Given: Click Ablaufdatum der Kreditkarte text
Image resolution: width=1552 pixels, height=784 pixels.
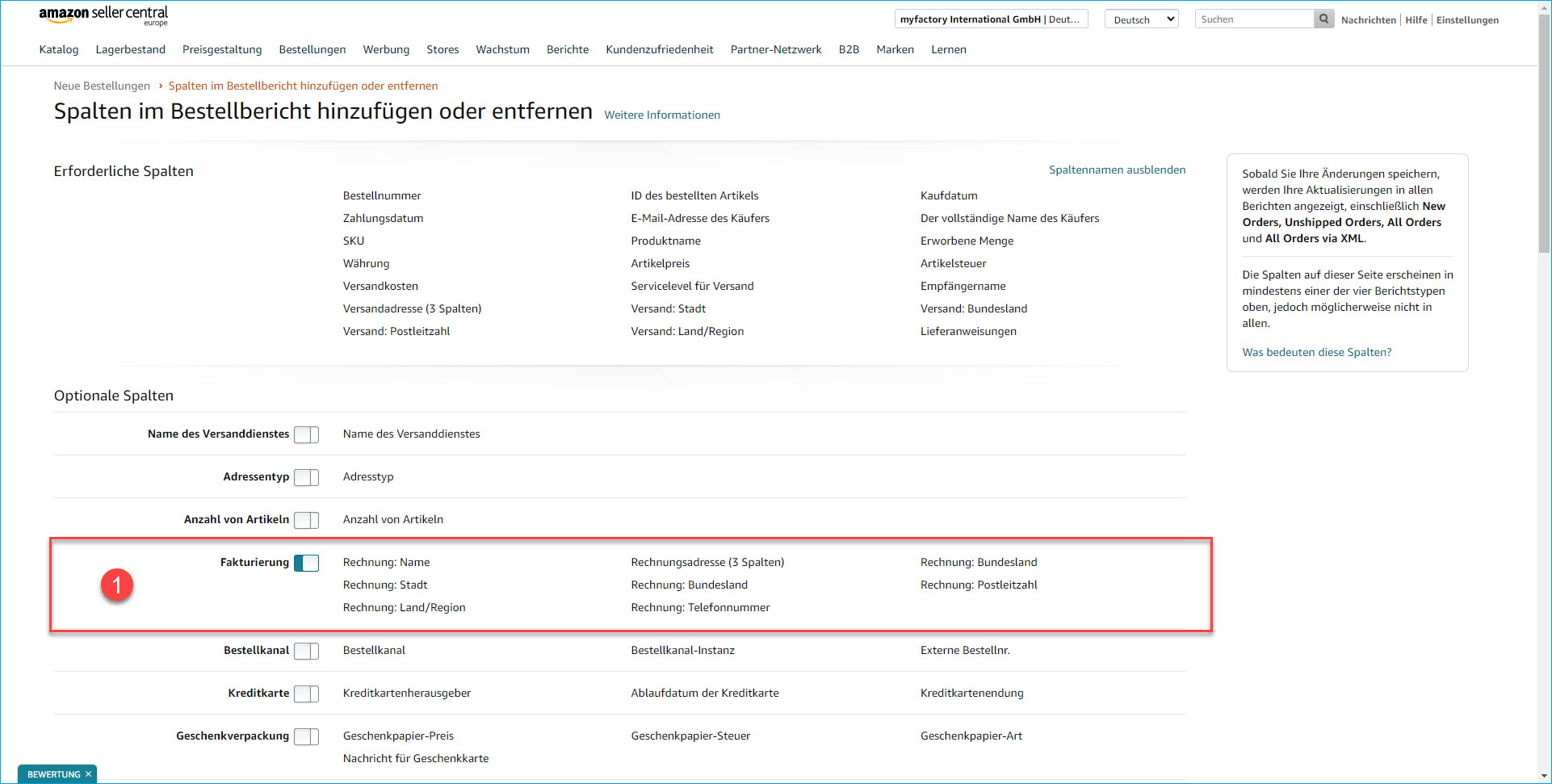Looking at the screenshot, I should point(705,693).
